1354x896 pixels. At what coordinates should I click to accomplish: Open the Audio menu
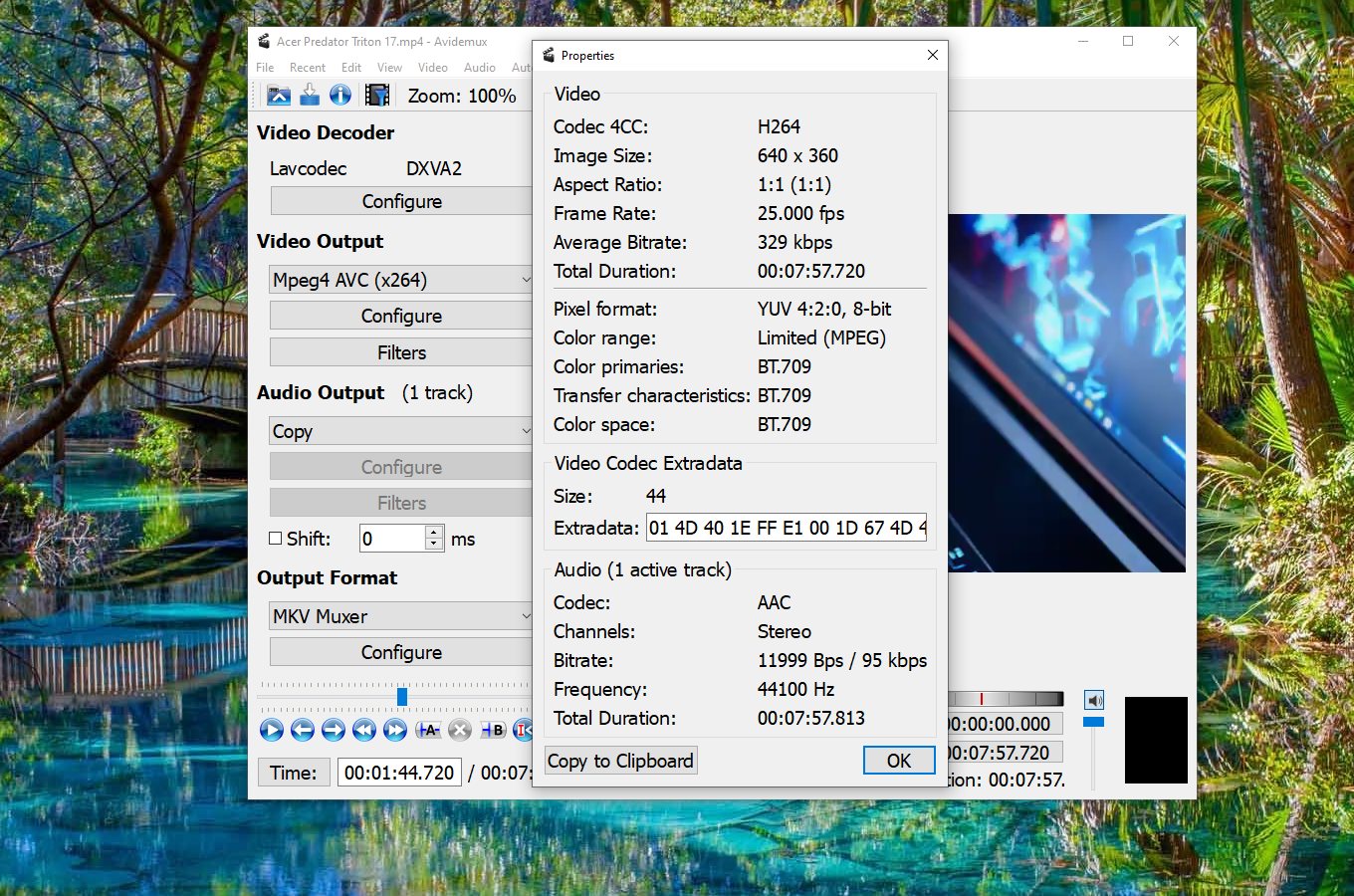click(x=480, y=68)
